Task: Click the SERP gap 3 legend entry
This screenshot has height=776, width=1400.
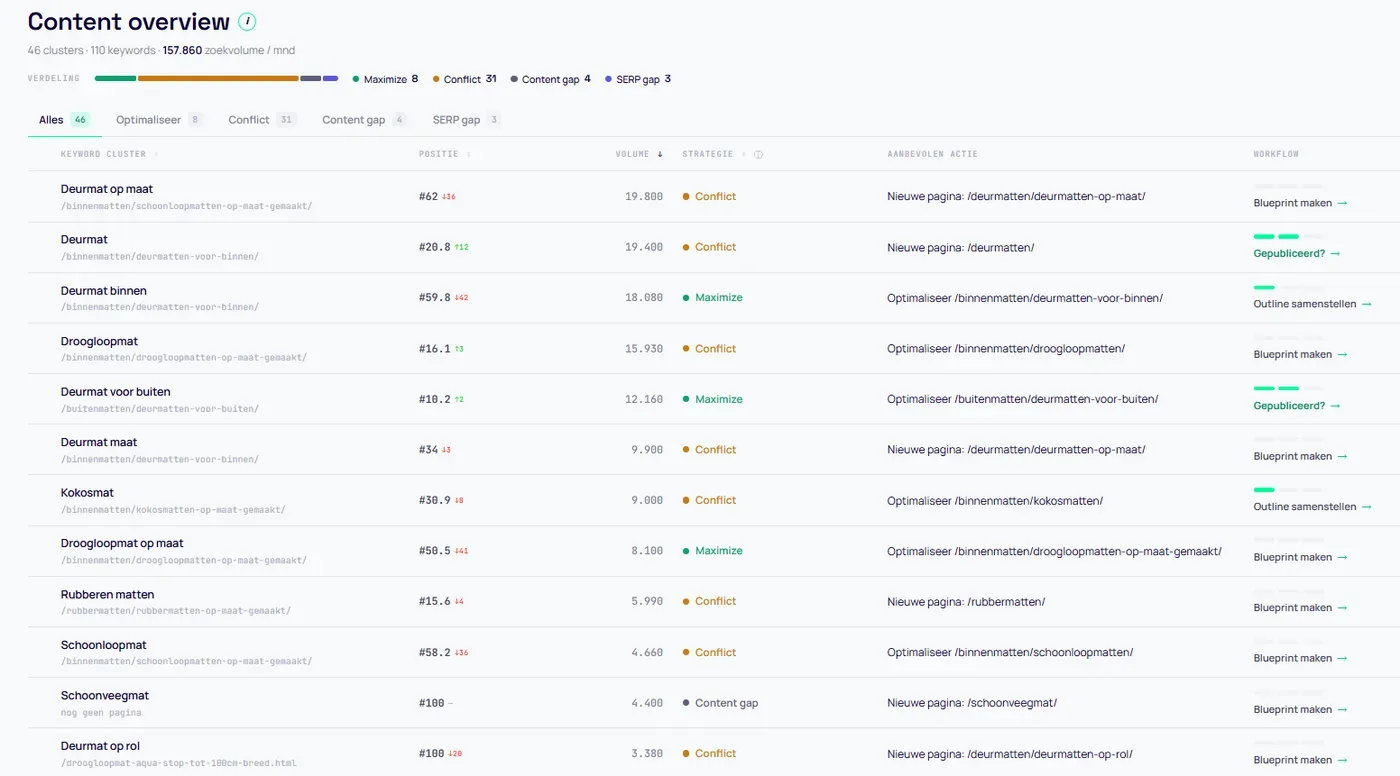Action: 637,79
